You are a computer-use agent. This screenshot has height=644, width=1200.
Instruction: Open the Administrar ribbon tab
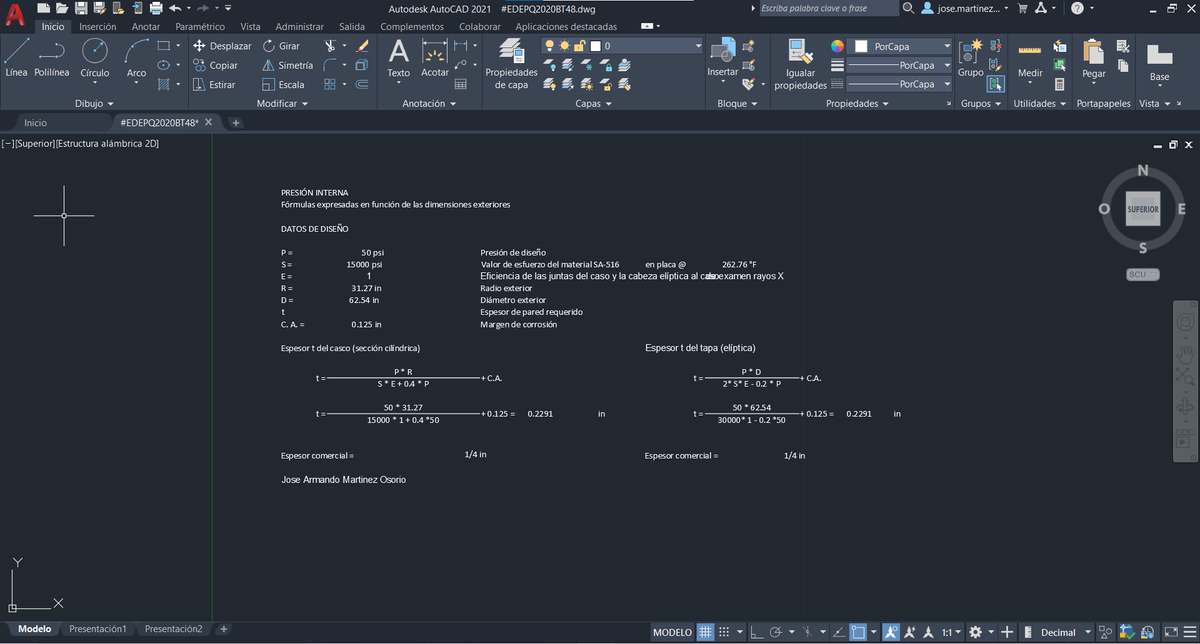point(299,26)
